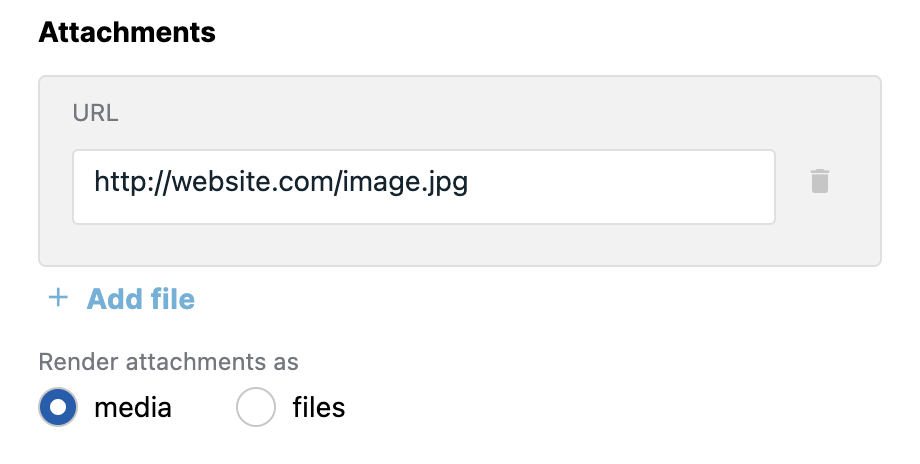Click the URL label above the field

(x=95, y=113)
